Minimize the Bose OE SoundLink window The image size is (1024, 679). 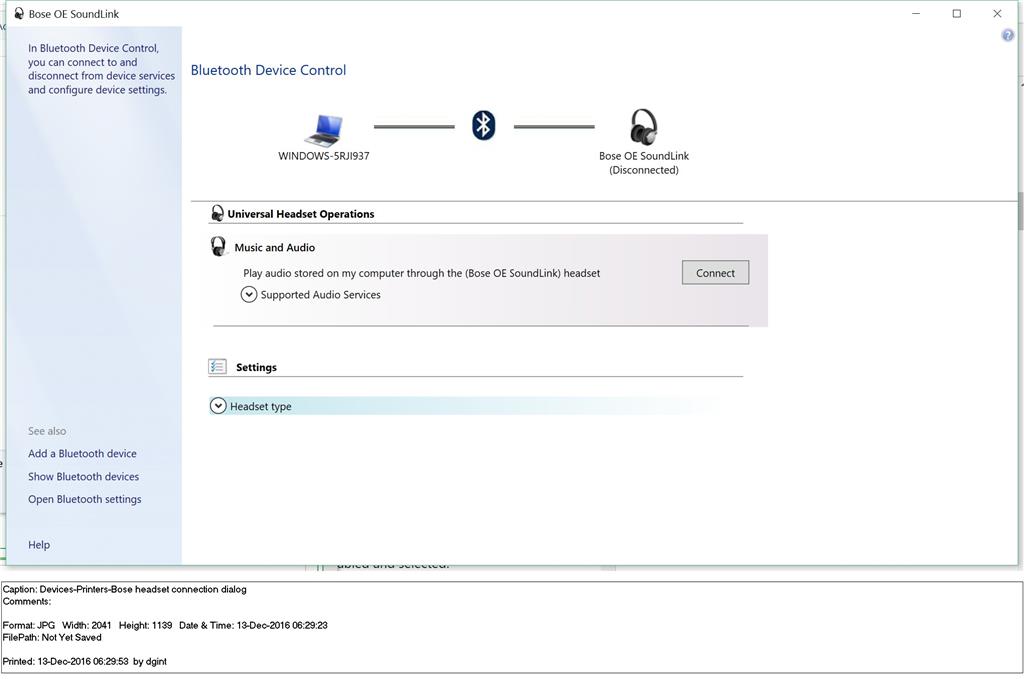click(x=916, y=13)
